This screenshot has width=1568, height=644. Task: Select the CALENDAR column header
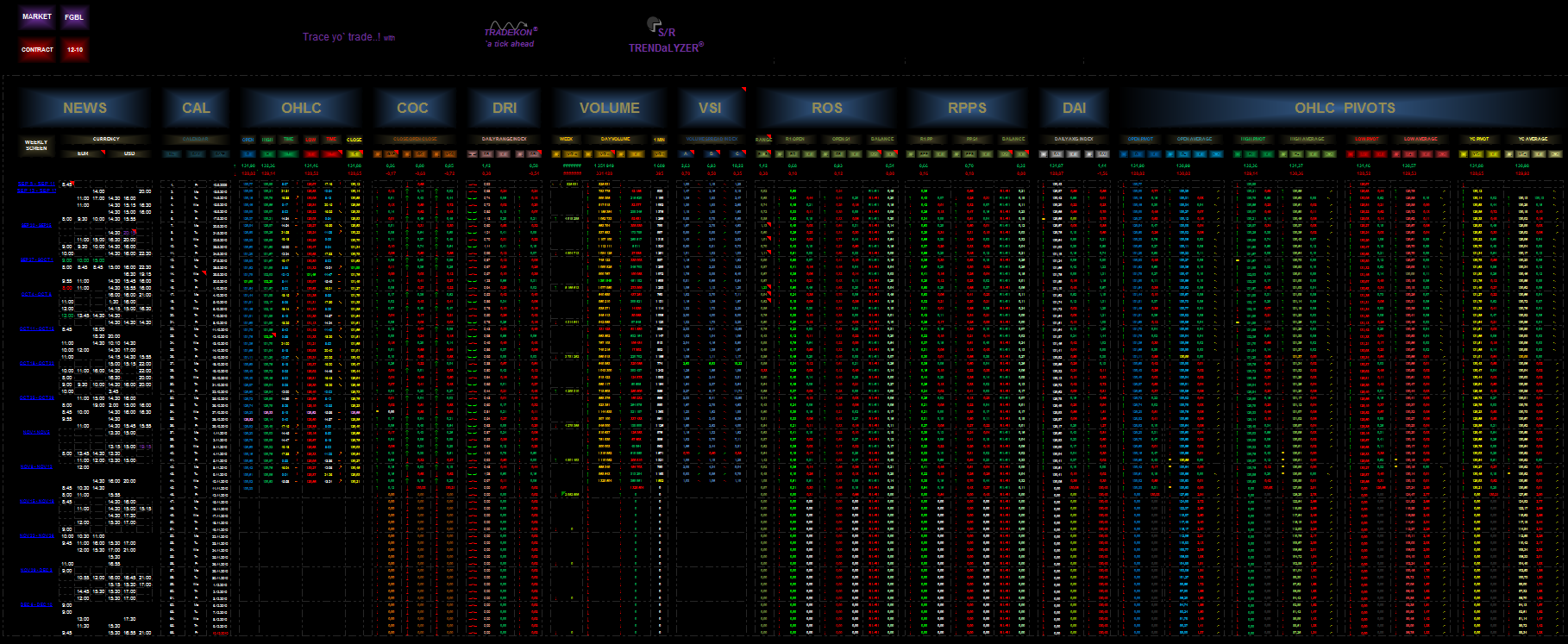[x=196, y=139]
